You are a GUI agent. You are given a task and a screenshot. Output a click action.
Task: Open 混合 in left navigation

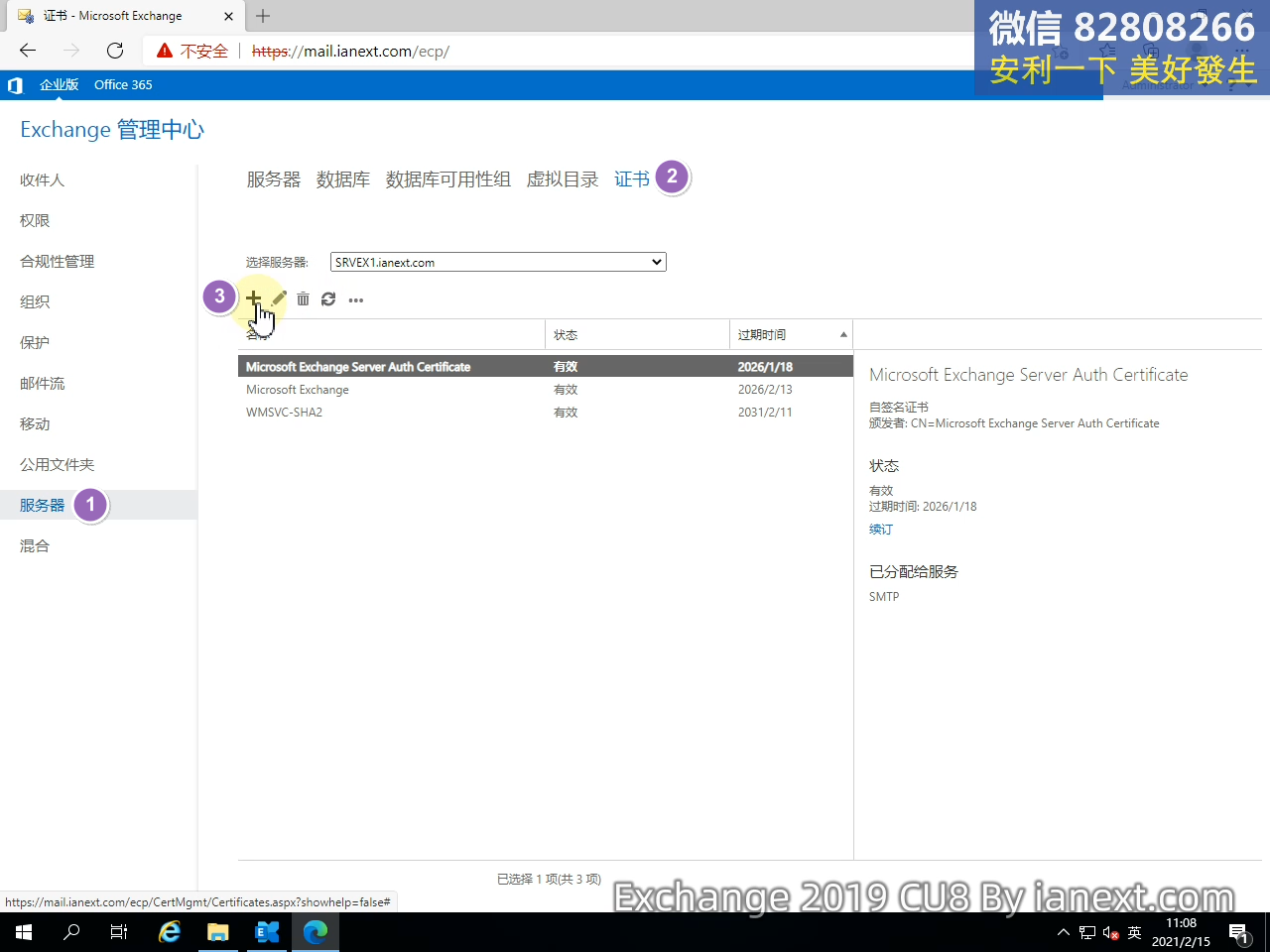35,545
